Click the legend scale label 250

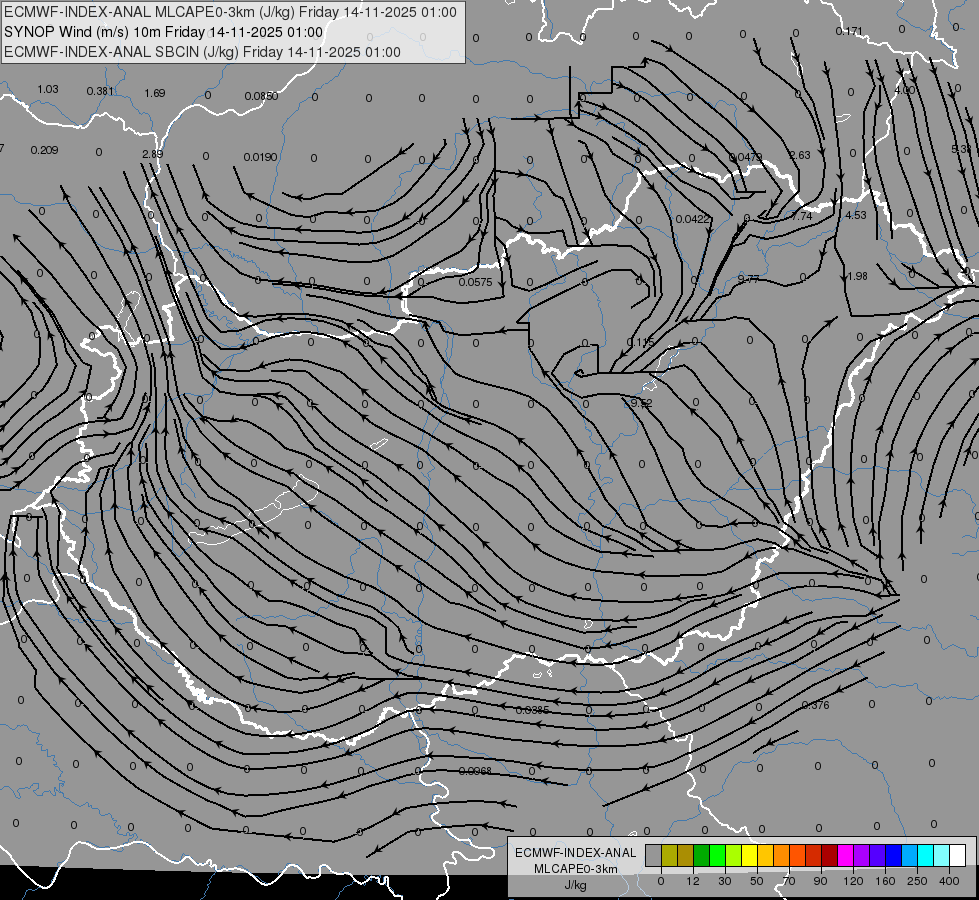(917, 881)
